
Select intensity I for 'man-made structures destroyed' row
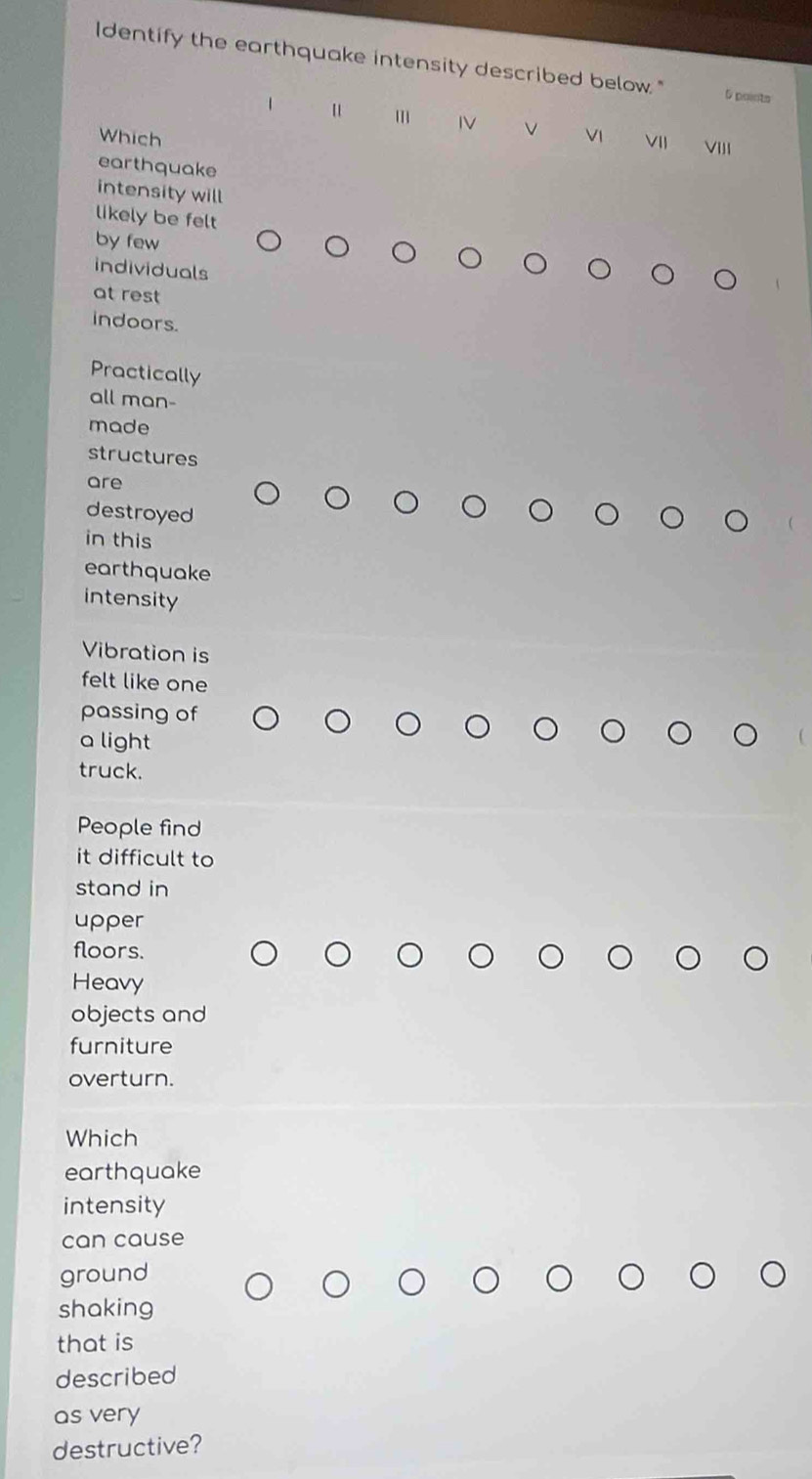[x=266, y=497]
